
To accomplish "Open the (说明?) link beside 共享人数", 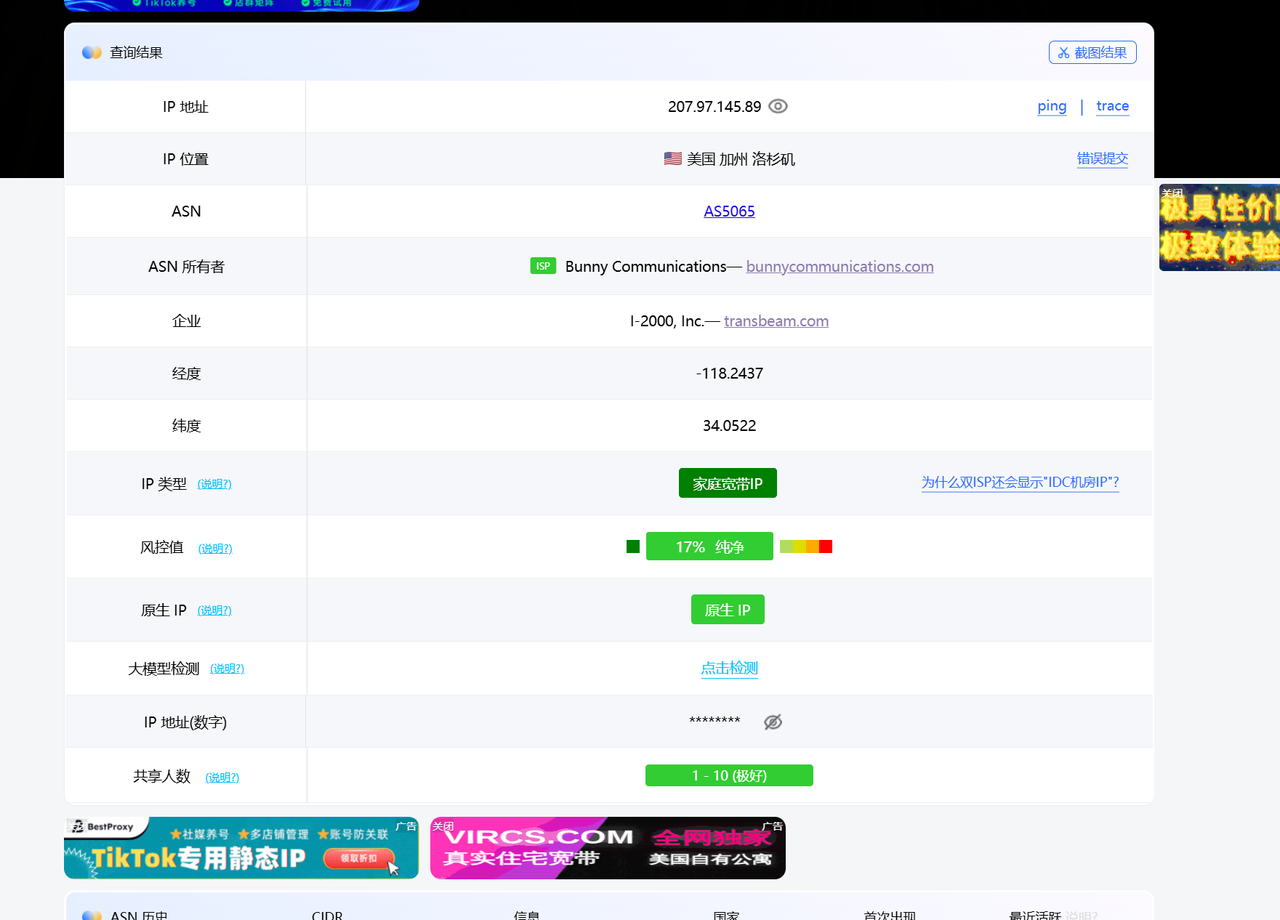I will point(222,777).
